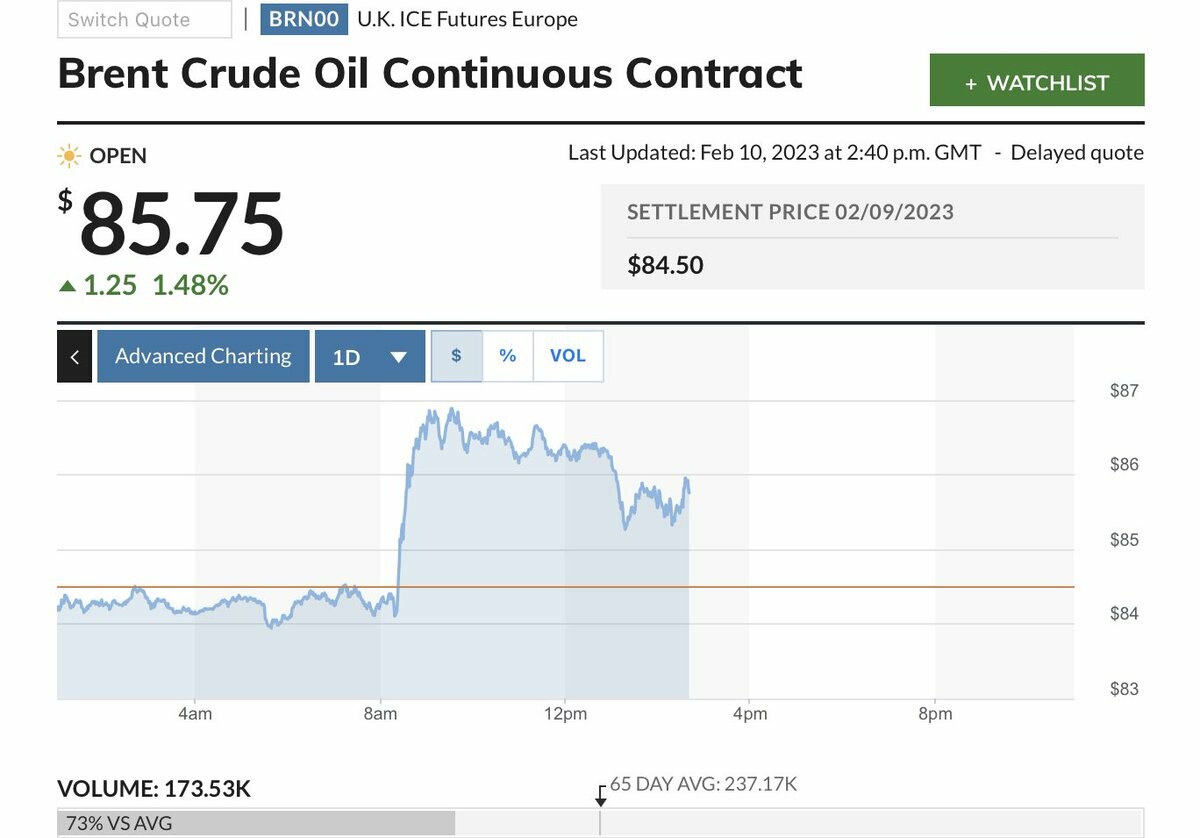Click the plus sign on the Watchlist button

[970, 84]
